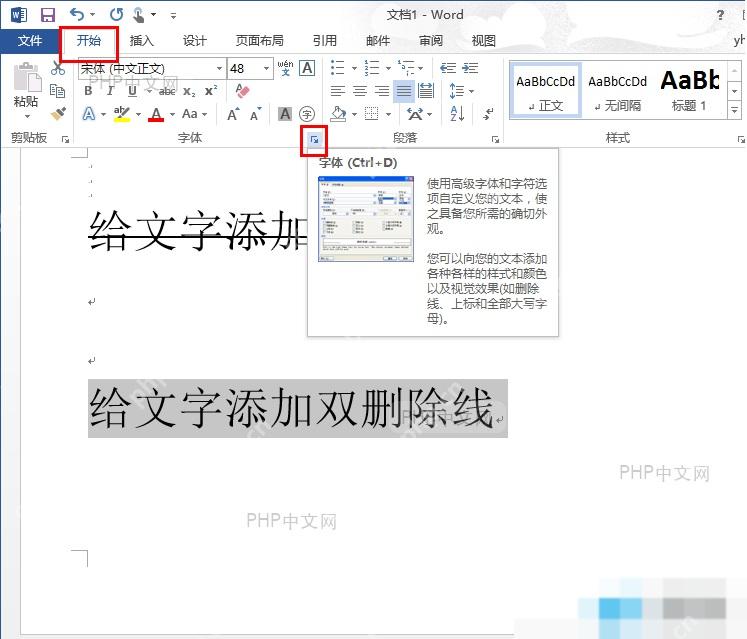747x639 pixels.
Task: Open highlight color dropdown arrow
Action: coord(138,114)
